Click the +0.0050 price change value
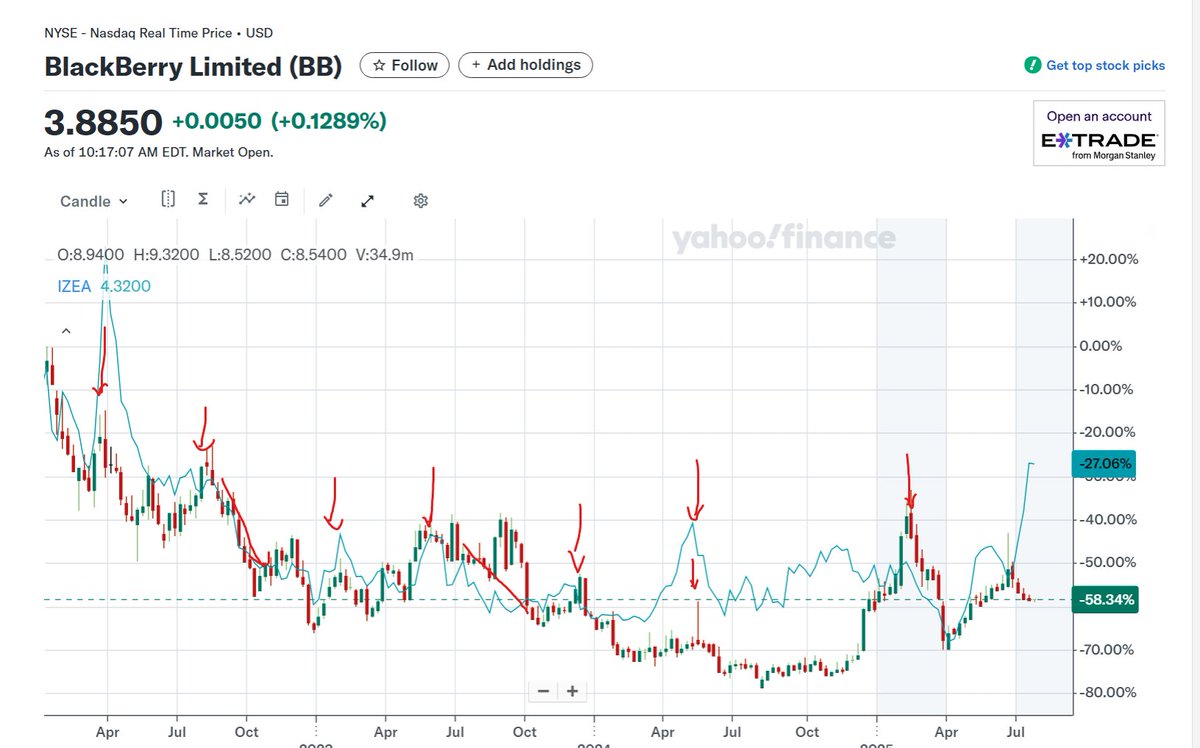This screenshot has width=1200, height=748. (217, 121)
